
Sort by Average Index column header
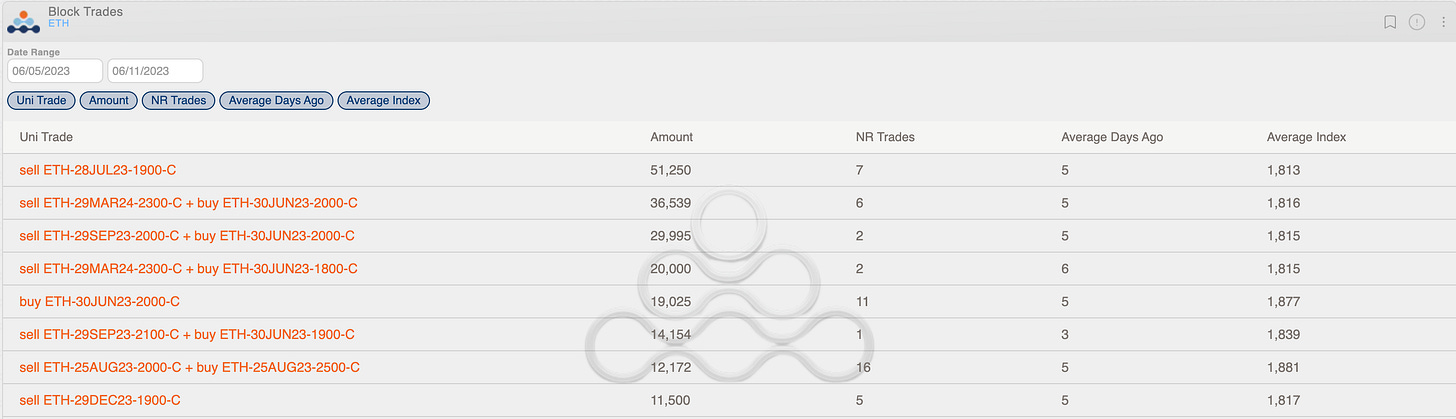tap(1306, 137)
